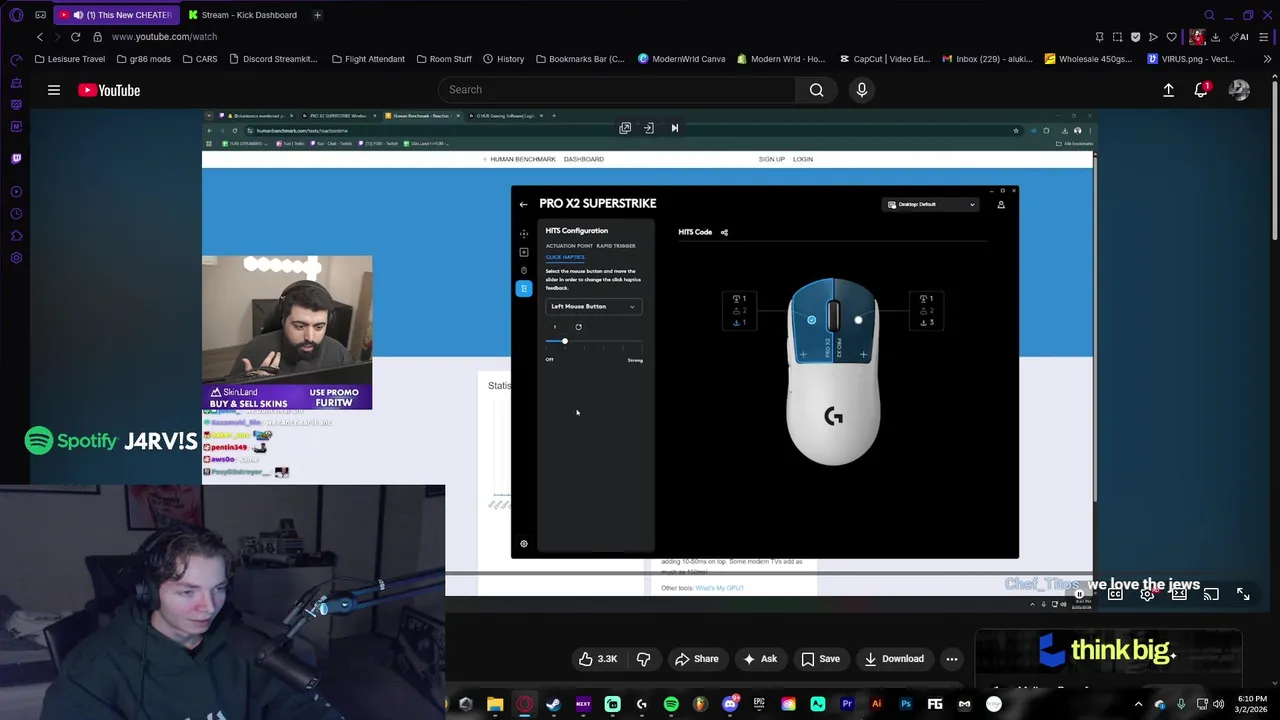
Task: Open the Leisure Travel bookmarks folder
Action: click(x=69, y=59)
